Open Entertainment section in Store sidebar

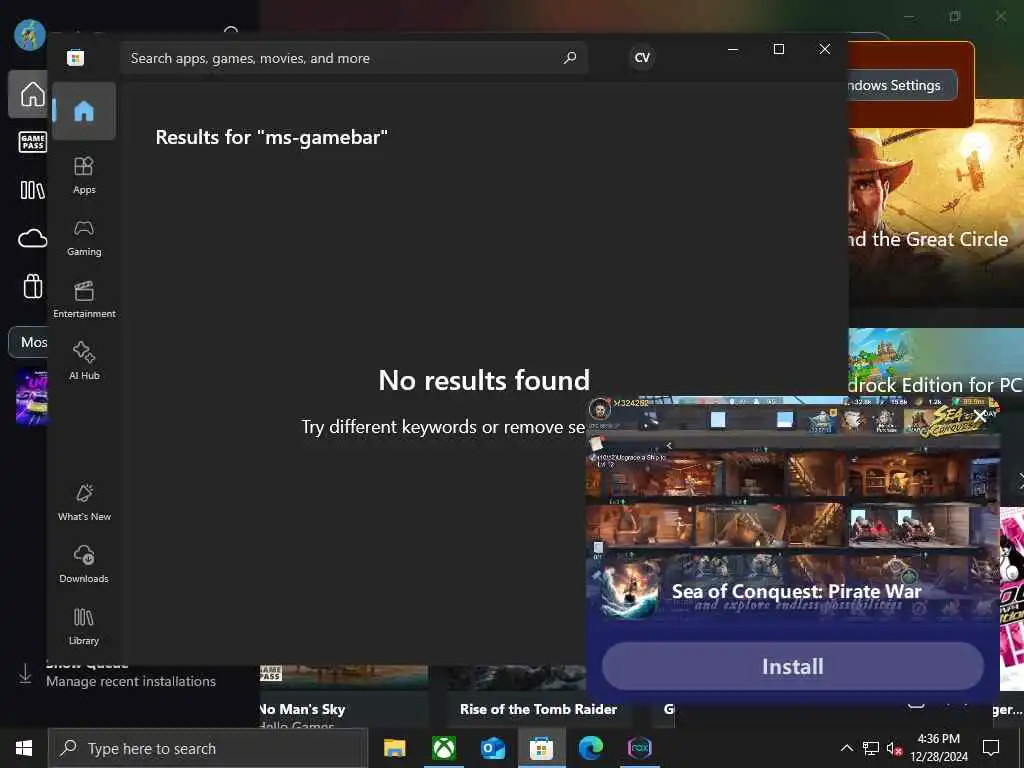click(x=84, y=300)
